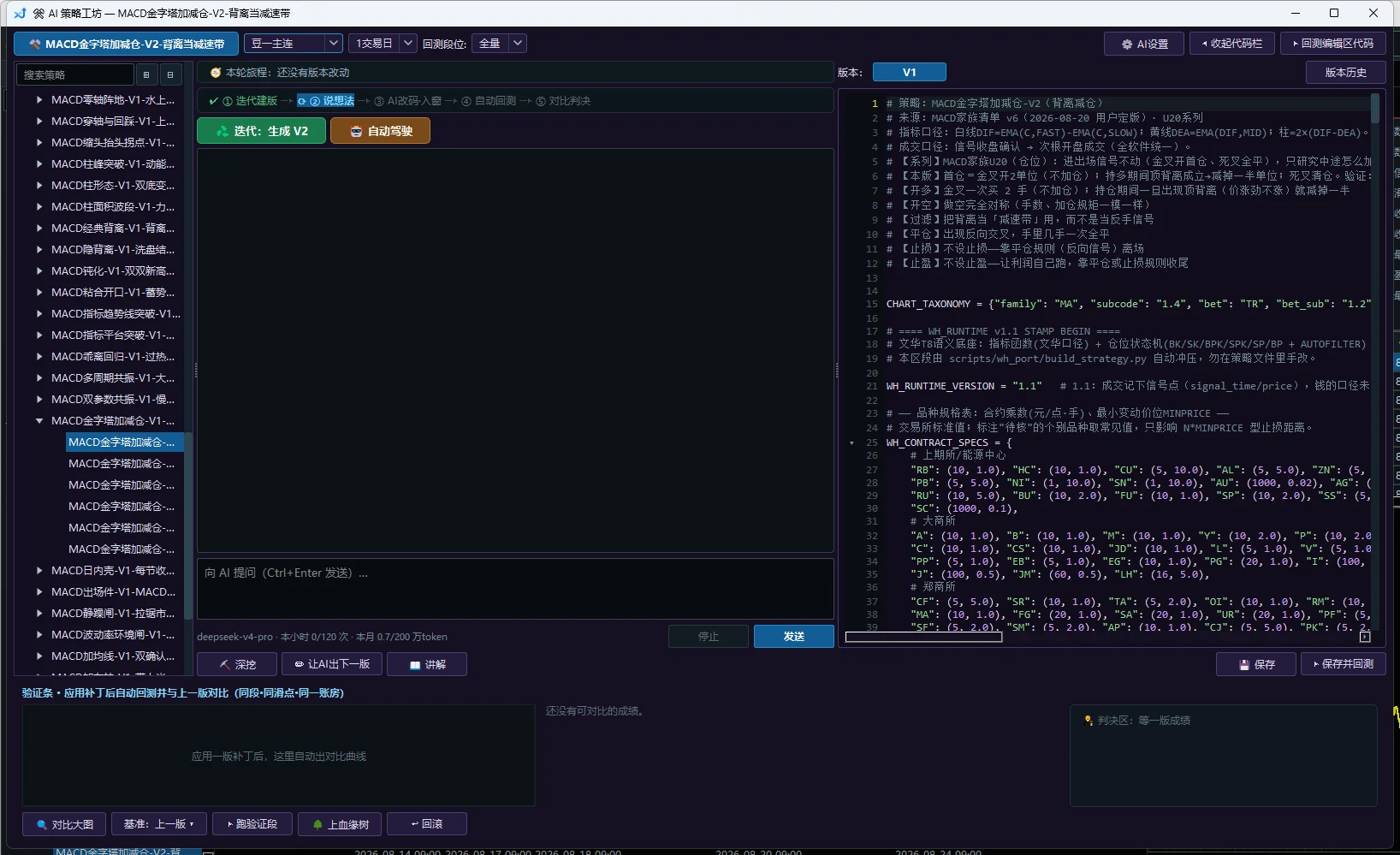The height and width of the screenshot is (855, 1400).
Task: Click the 回测编辑区代码 button
Action: (x=1333, y=44)
